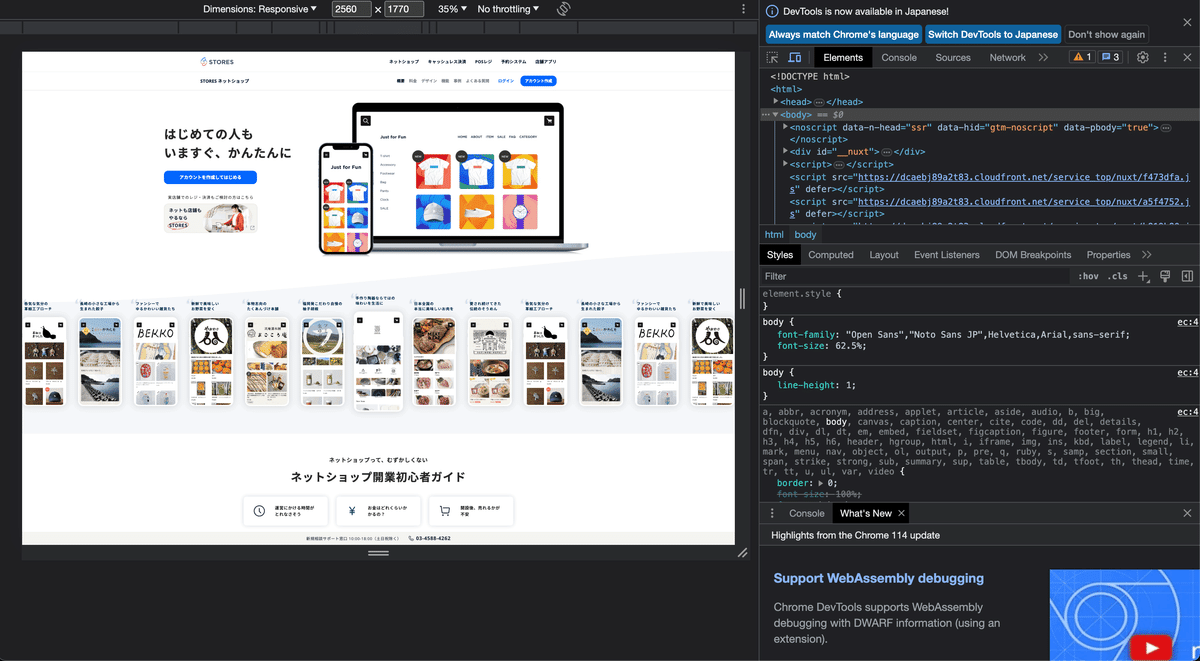Open the DOM Breakpoints tab
Screen dimensions: 1200x661
pyautogui.click(x=1033, y=255)
